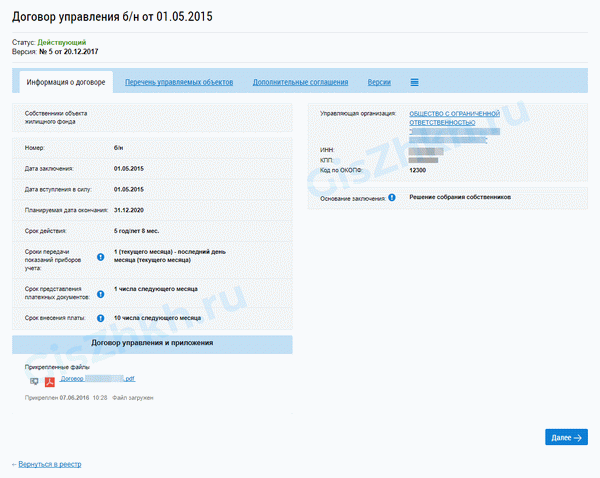Open the hamburger menu icon after Версии tab
The image size is (600, 478).
414,82
